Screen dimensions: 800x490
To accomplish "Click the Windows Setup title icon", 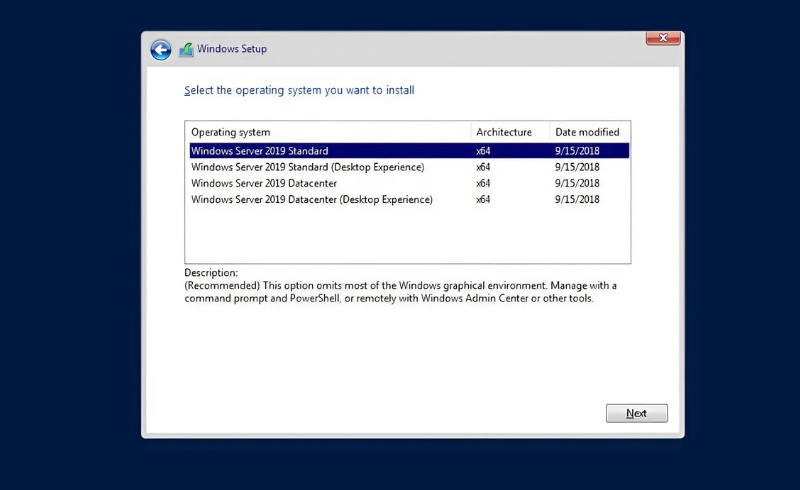I will 186,50.
